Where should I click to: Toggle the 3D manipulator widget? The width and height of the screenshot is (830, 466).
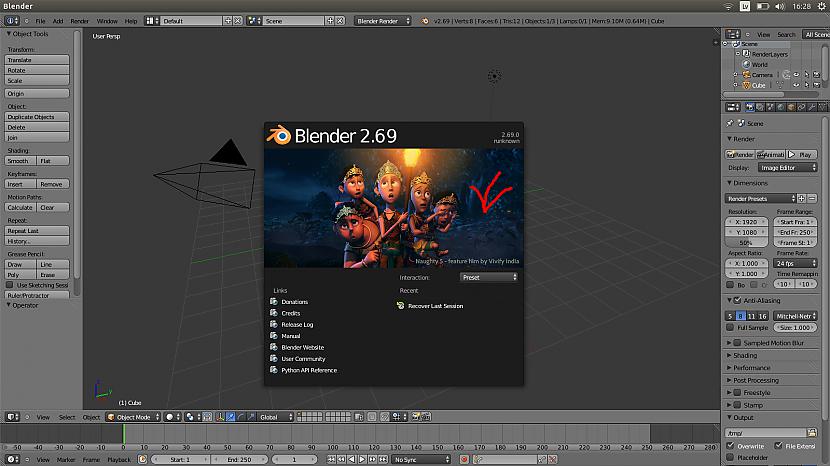tap(220, 417)
